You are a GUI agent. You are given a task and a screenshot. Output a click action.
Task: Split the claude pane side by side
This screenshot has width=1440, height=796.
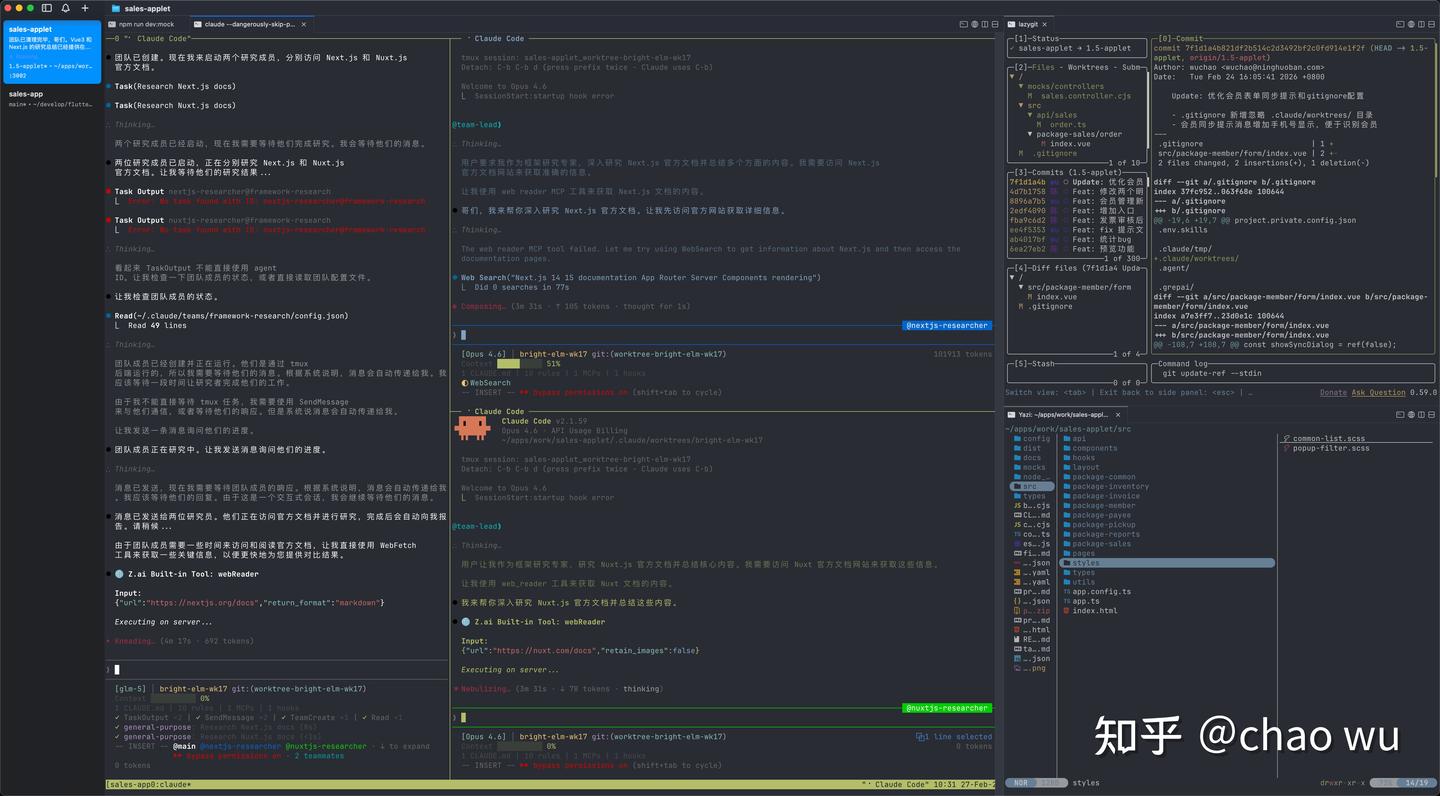pyautogui.click(x=985, y=24)
